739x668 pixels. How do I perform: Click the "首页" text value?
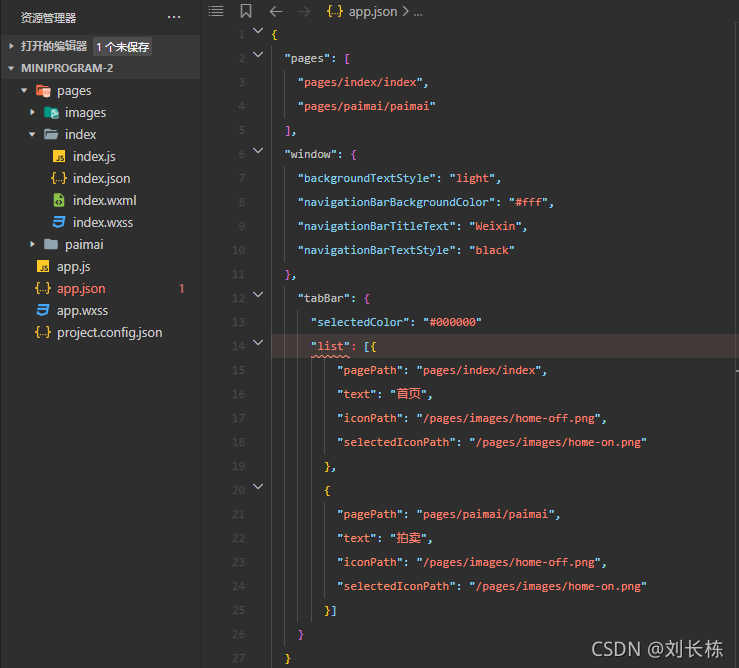pyautogui.click(x=408, y=394)
